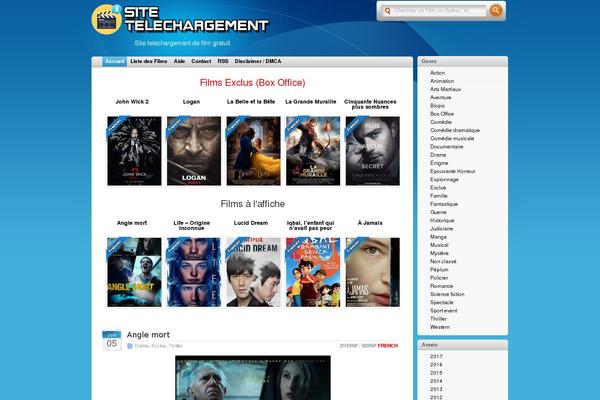This screenshot has width=600, height=400.
Task: Click the À Jamais title link
Action: pyautogui.click(x=370, y=223)
